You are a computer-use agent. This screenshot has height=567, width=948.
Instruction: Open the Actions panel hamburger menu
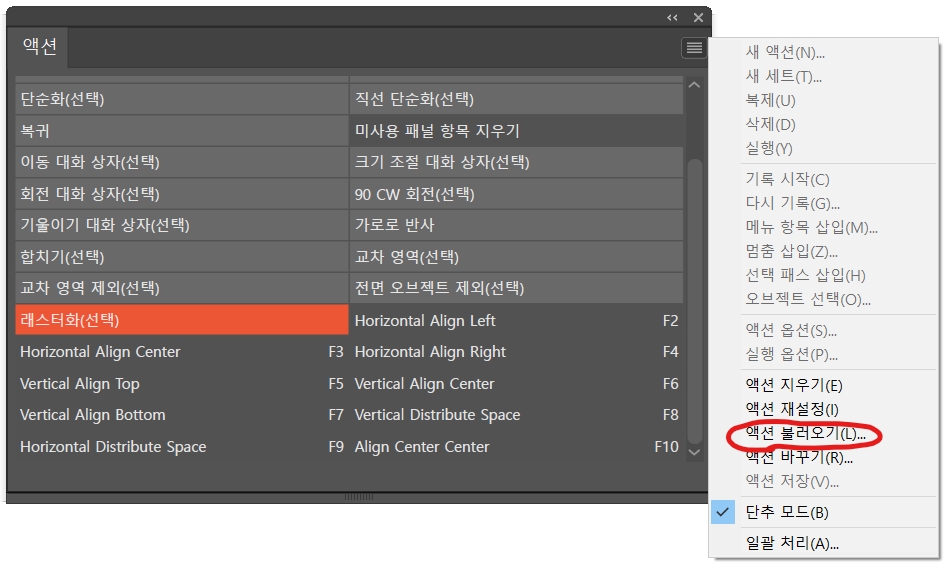click(x=694, y=48)
